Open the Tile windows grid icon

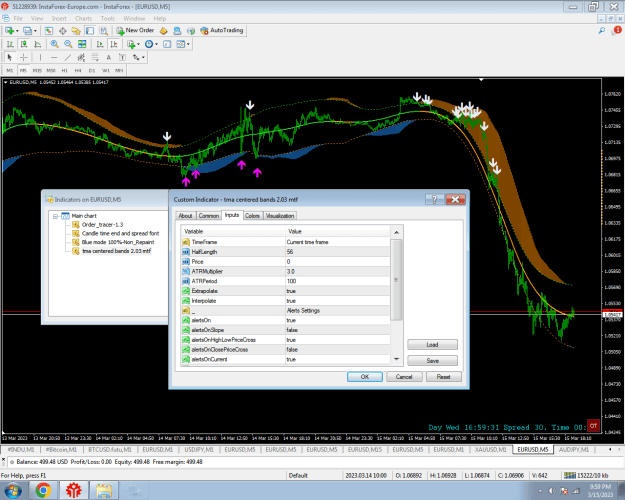[x=82, y=44]
